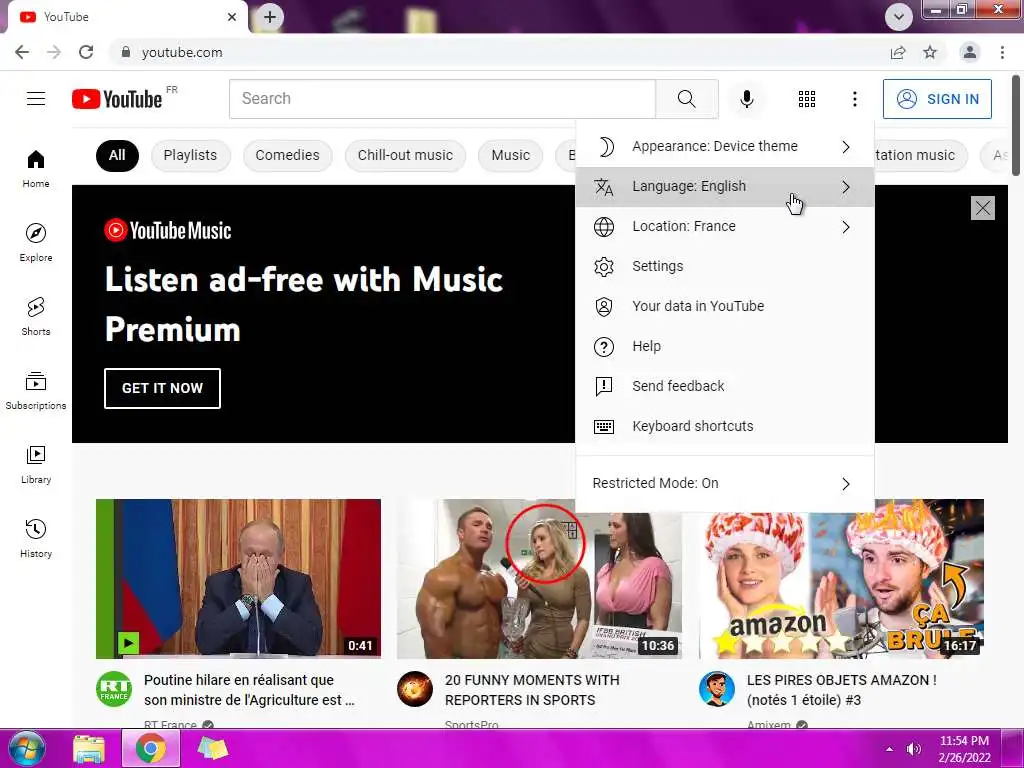Screen dimensions: 1024x768
Task: Open title LES PIRES OBJETS AMAZON
Action: click(842, 690)
